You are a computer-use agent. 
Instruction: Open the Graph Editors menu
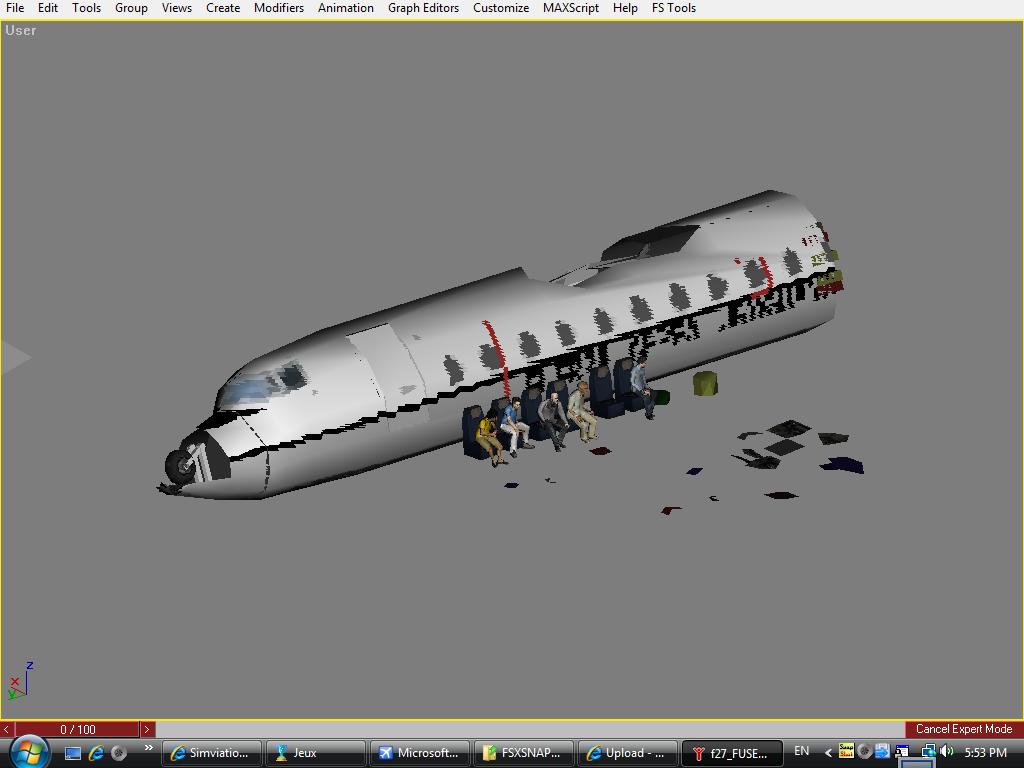click(423, 8)
